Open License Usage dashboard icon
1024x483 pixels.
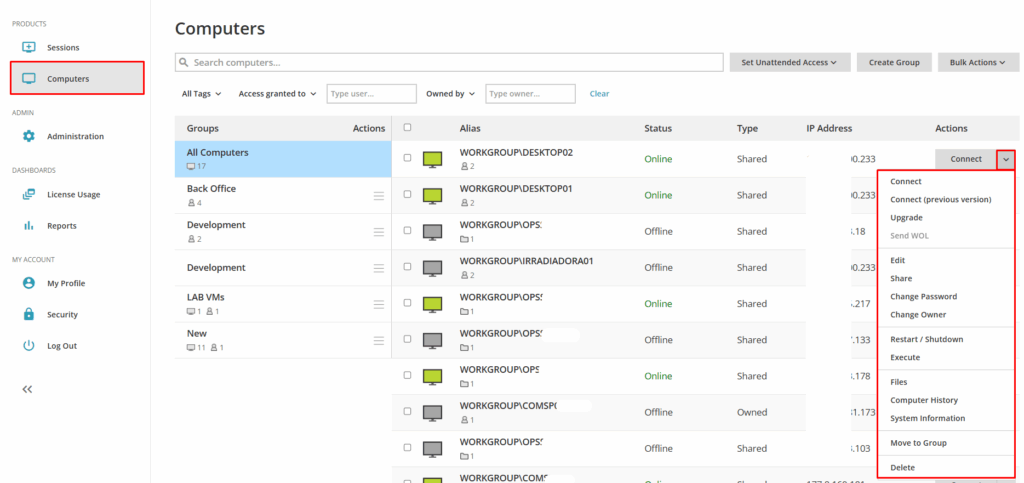point(29,195)
